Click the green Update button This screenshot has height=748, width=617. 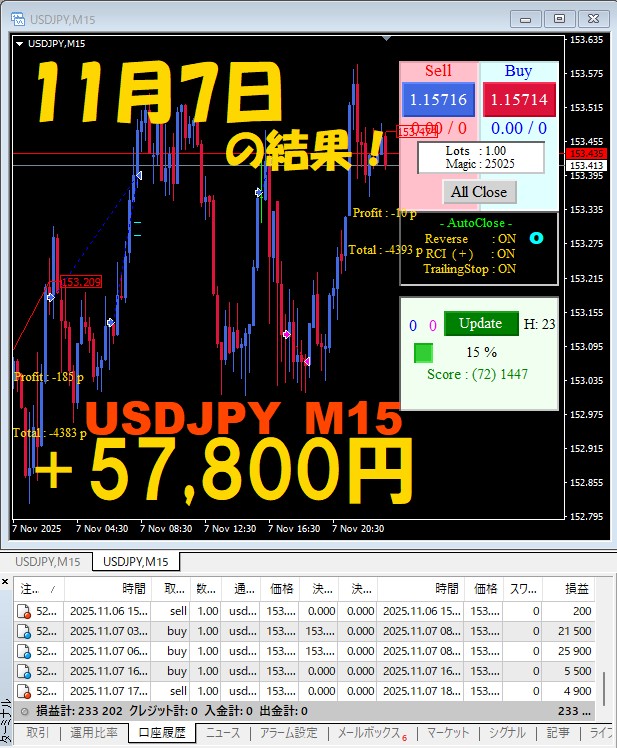tap(481, 323)
